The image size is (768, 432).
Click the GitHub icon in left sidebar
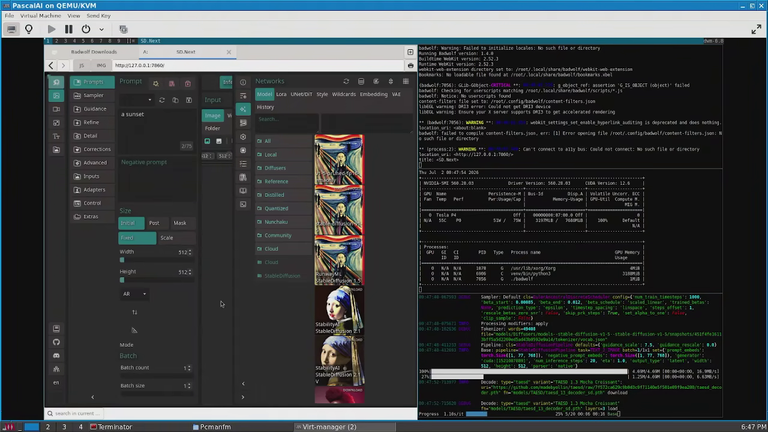(x=56, y=342)
